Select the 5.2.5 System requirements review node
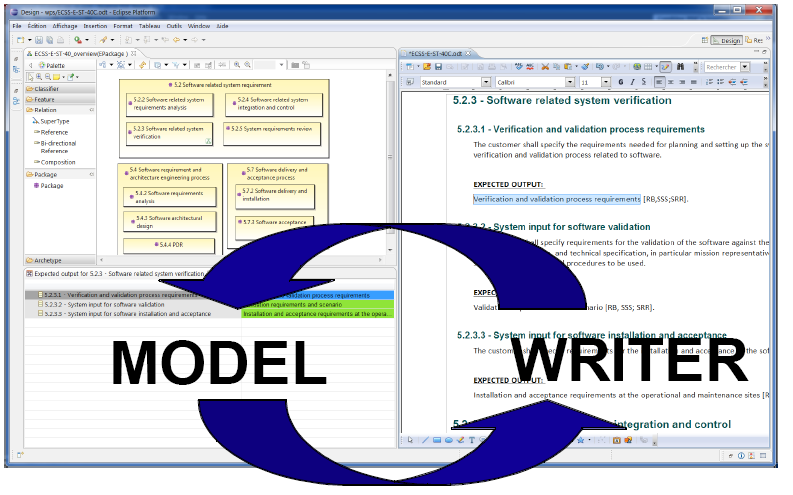 coord(272,134)
